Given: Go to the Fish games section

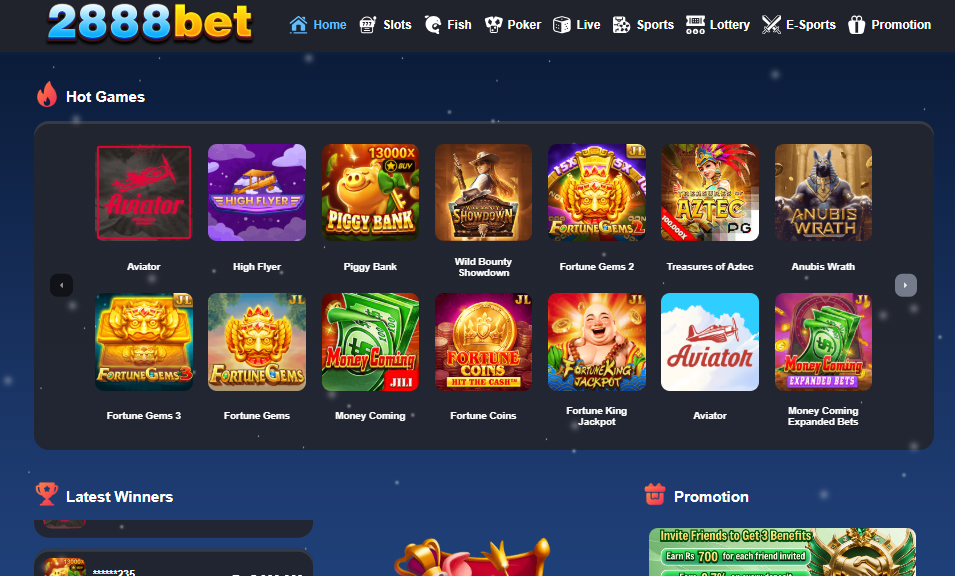Looking at the screenshot, I should click(x=448, y=25).
